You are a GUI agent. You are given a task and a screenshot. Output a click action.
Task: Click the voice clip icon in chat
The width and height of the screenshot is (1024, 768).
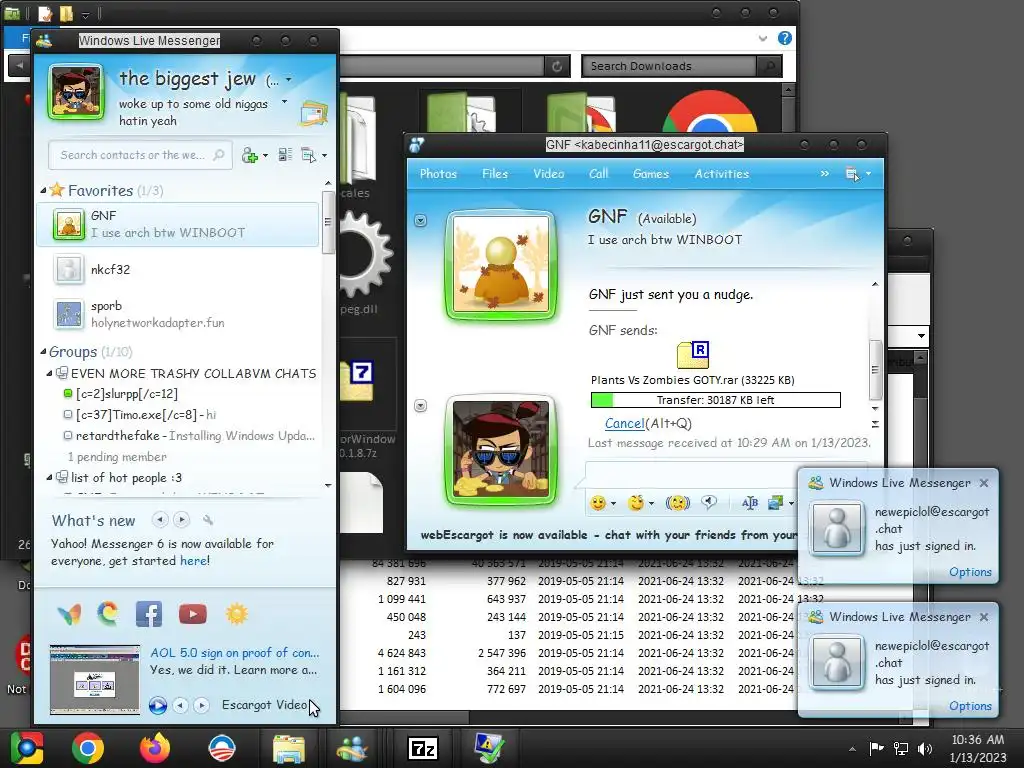pos(709,502)
